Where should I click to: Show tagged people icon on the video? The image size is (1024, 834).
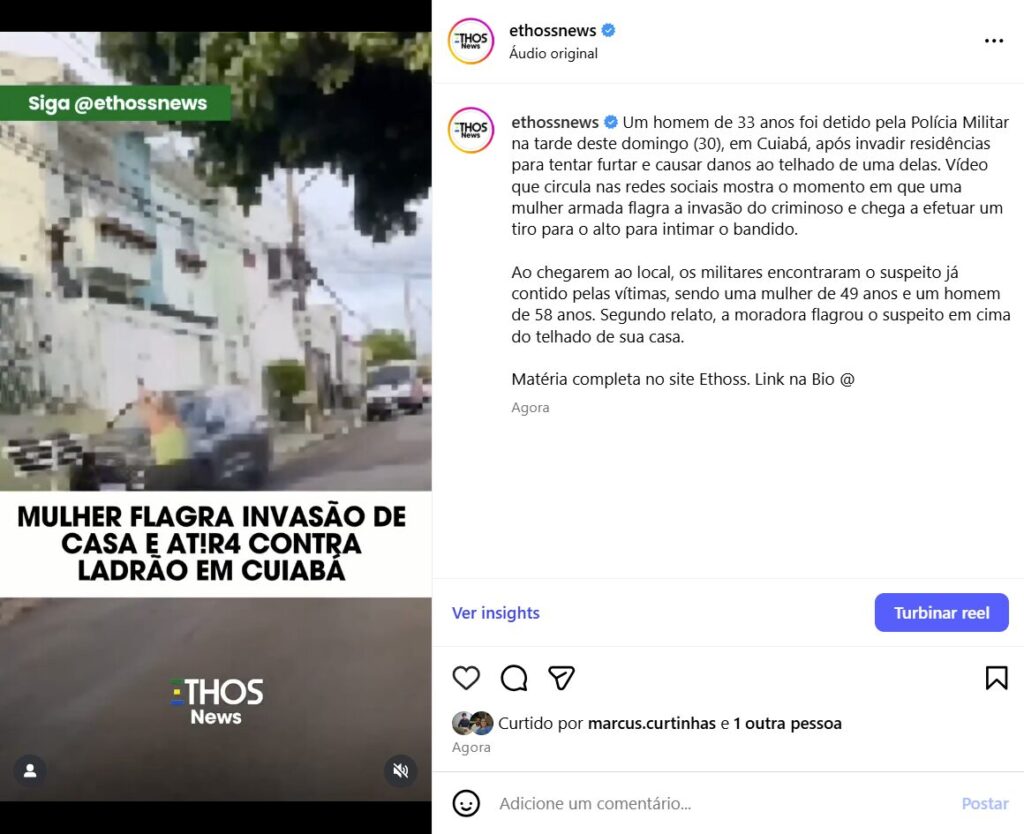coord(30,771)
